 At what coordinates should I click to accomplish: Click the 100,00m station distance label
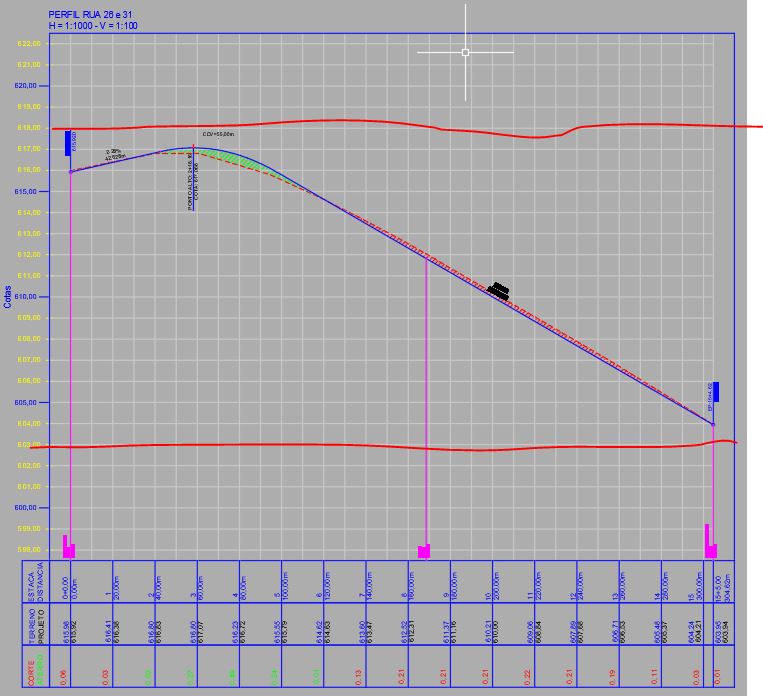[285, 586]
